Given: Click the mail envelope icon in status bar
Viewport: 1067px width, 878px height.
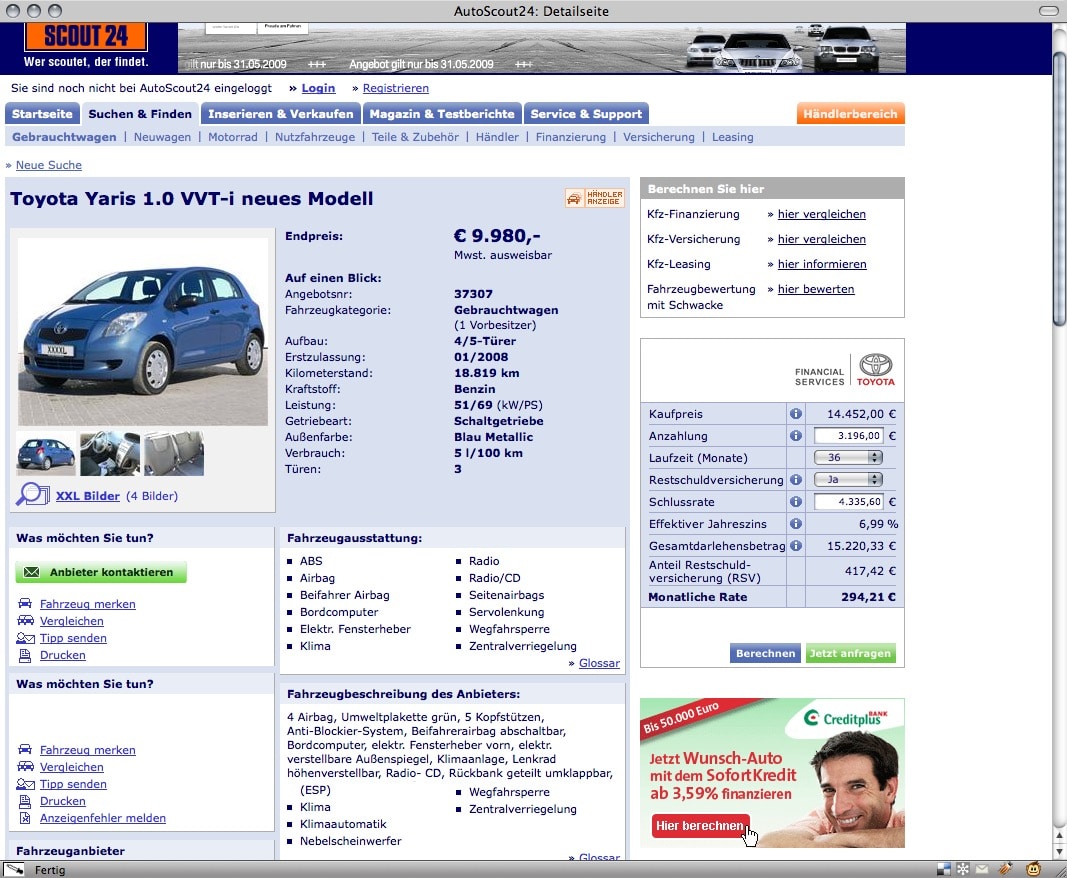Looking at the screenshot, I should click(982, 869).
